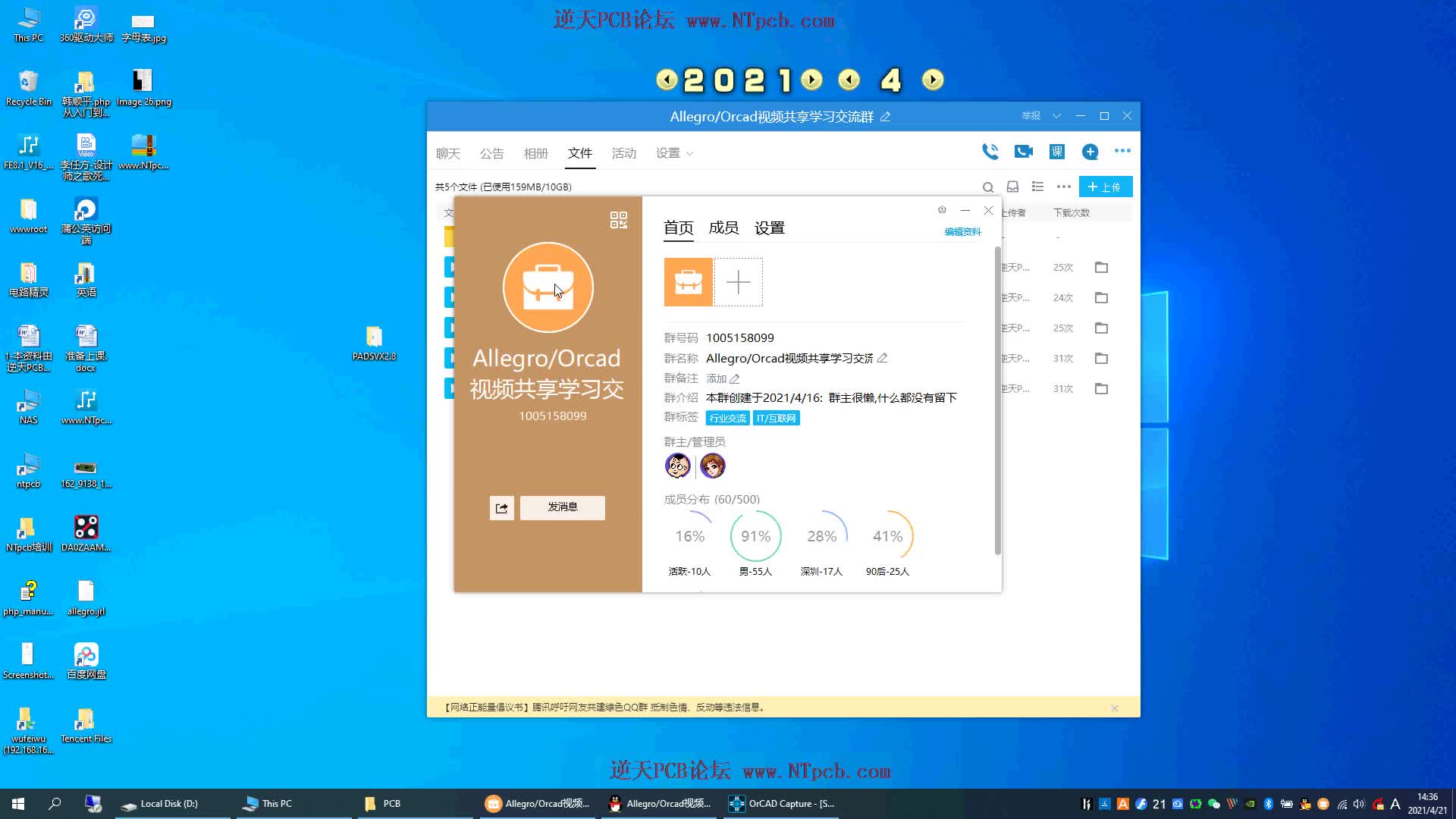Click previous year arrow left of 2021
Image resolution: width=1456 pixels, height=819 pixels.
click(x=667, y=80)
